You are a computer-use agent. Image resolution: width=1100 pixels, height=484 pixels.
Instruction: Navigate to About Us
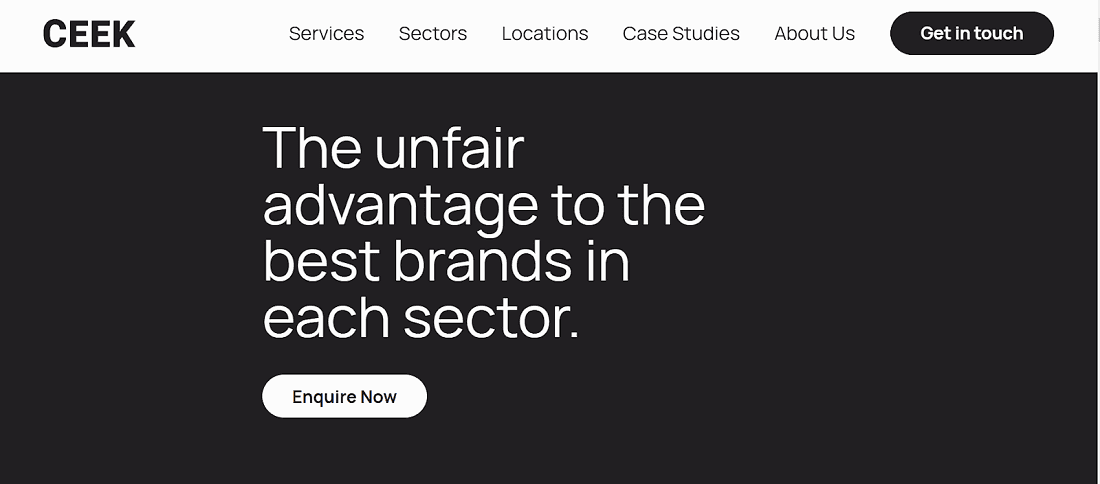coord(814,34)
